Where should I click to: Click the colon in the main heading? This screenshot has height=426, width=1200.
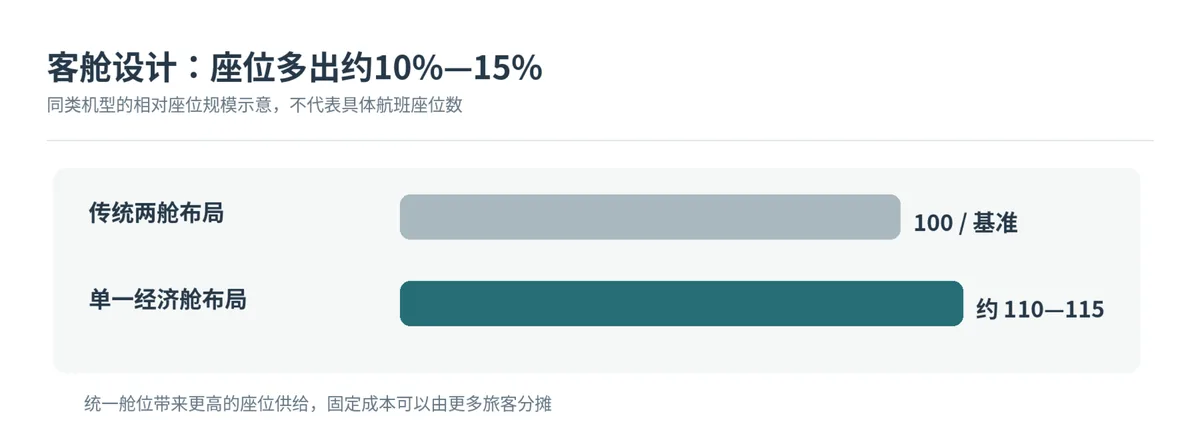[192, 68]
